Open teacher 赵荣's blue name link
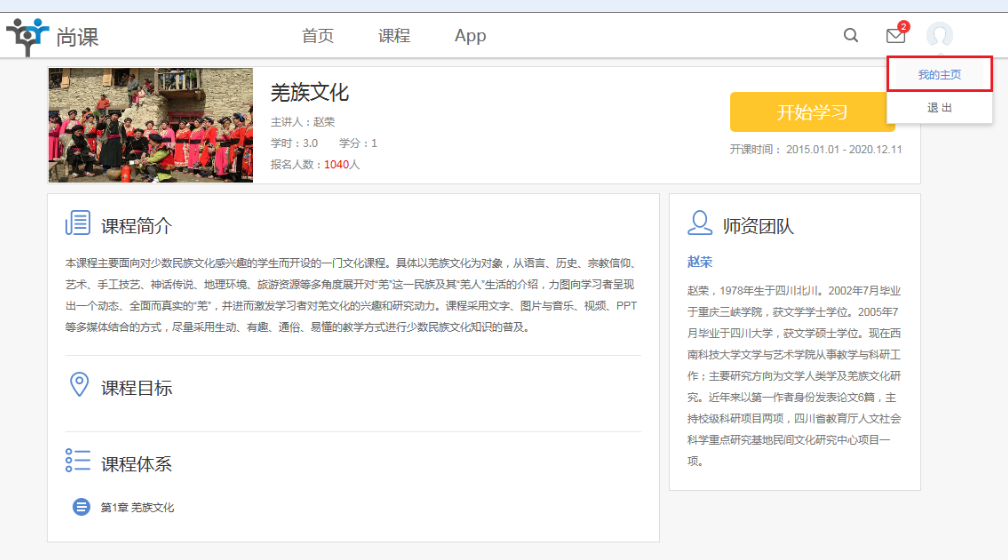The height and width of the screenshot is (560, 1008). click(700, 262)
